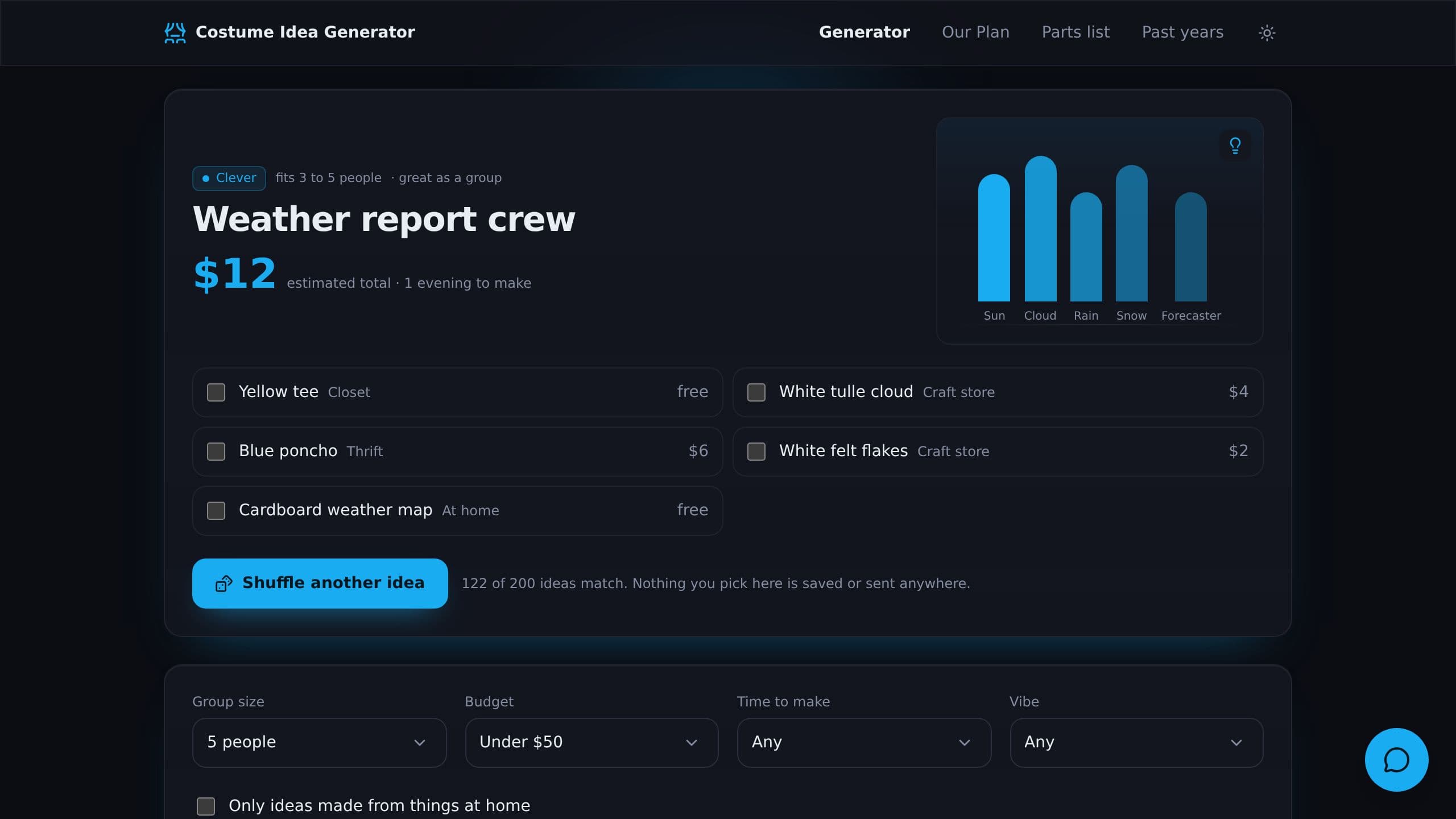The image size is (1456, 819).
Task: Click the 'Thrift' source label
Action: (365, 452)
